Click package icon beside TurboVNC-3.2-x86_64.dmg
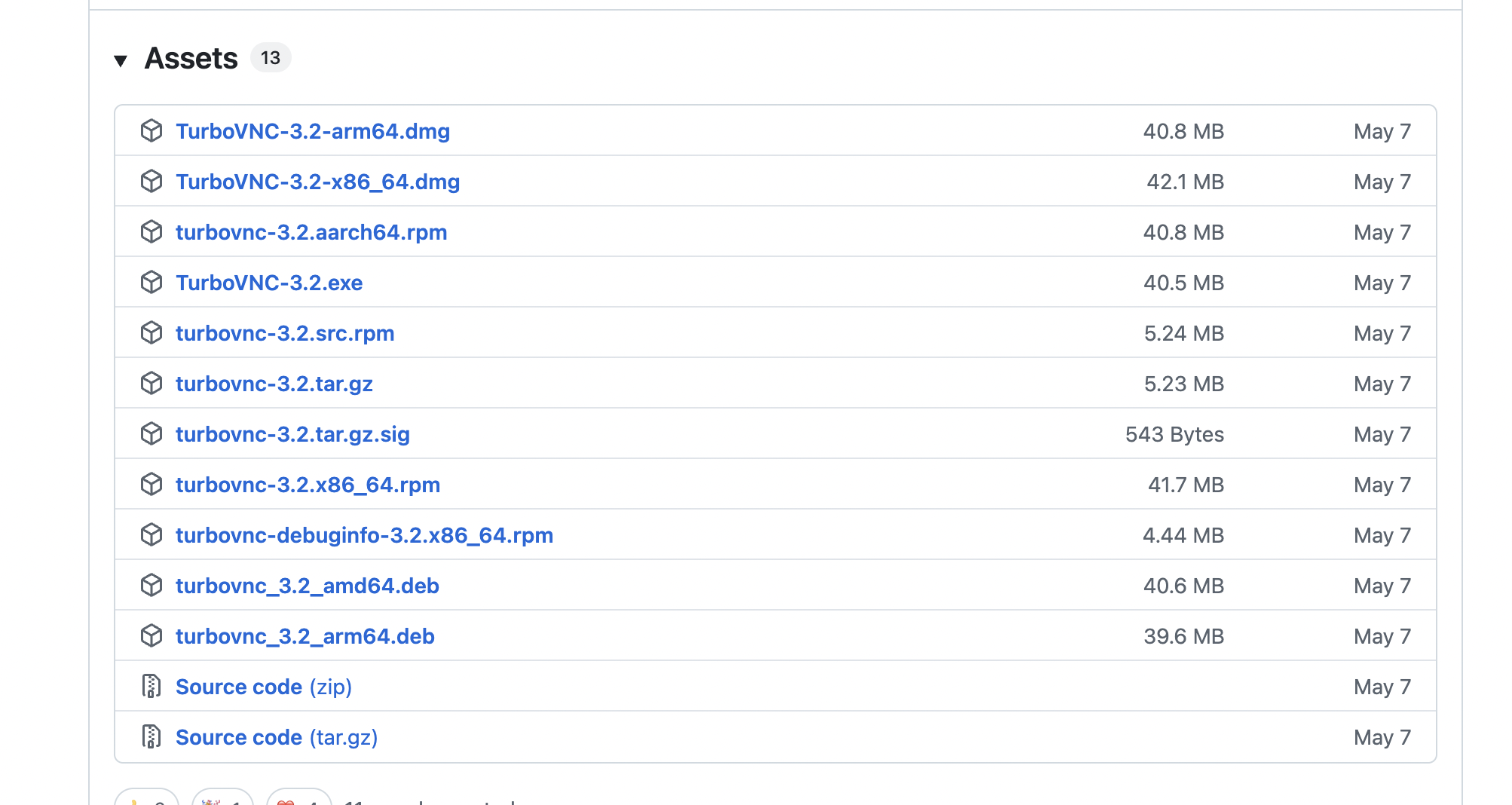 coord(152,182)
